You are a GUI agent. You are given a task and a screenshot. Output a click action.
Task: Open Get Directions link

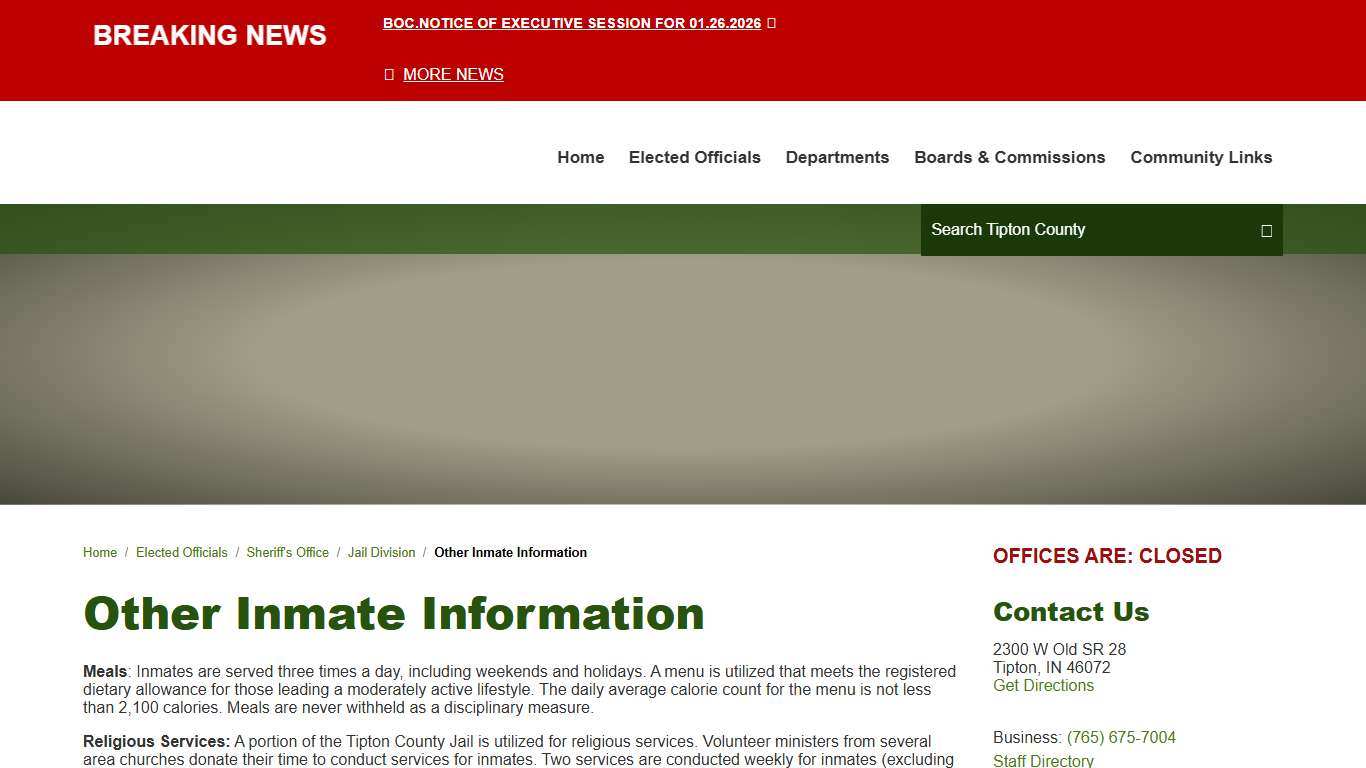tap(1043, 685)
